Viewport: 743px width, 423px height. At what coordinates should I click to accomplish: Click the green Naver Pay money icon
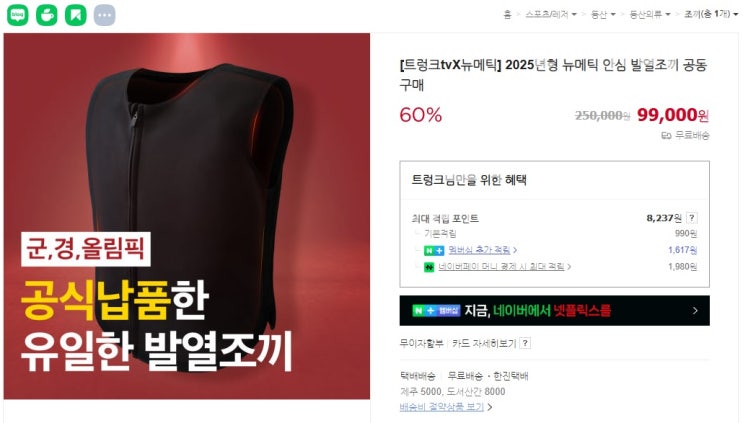(429, 267)
